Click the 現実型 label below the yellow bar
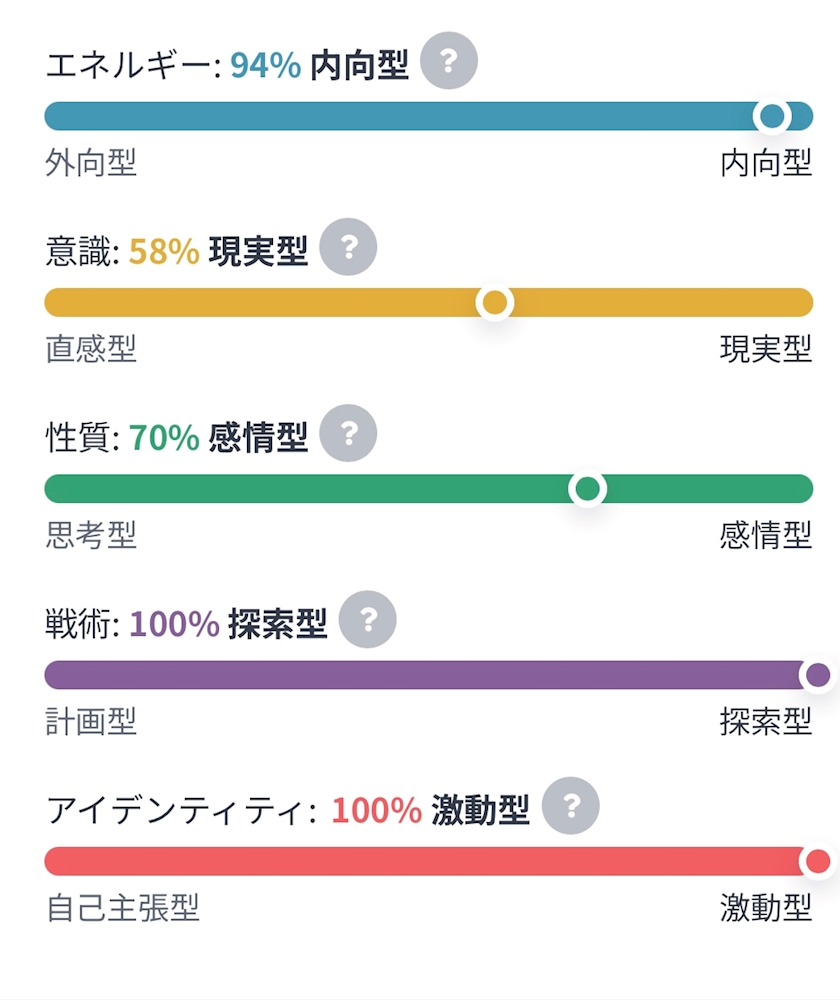 [x=766, y=349]
